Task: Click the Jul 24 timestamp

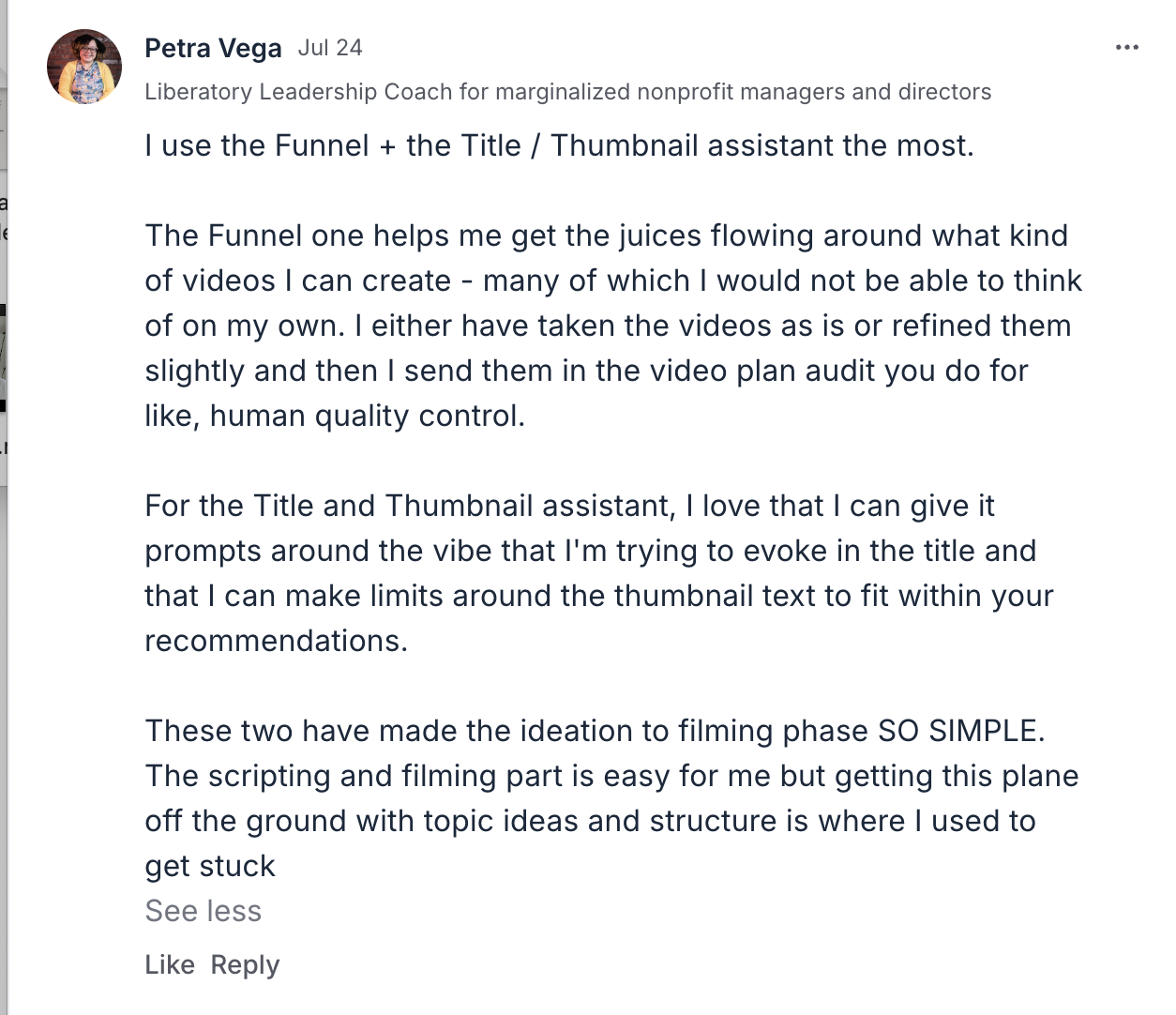Action: [x=330, y=48]
